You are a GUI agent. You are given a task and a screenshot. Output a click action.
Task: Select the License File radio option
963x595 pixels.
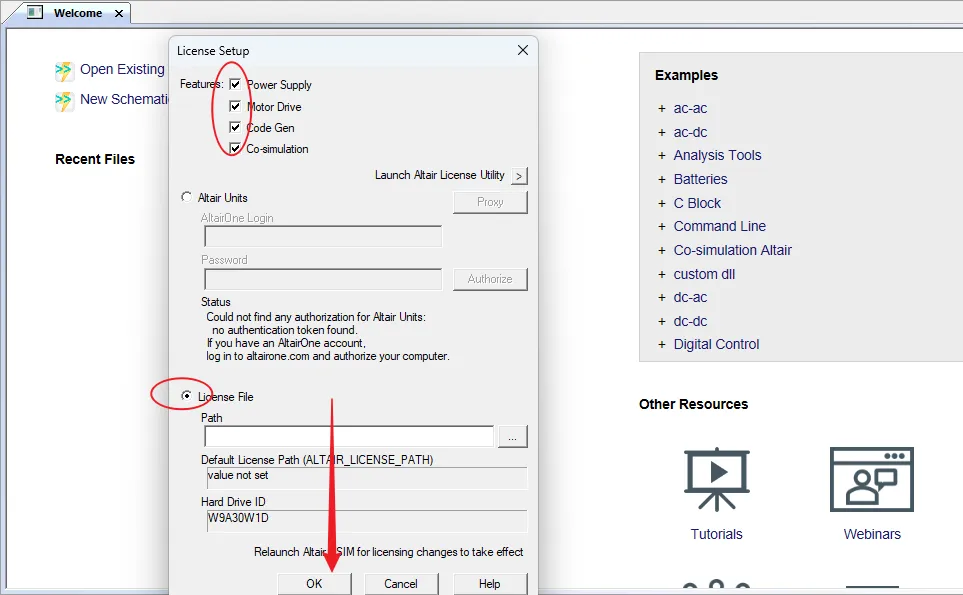coord(186,396)
